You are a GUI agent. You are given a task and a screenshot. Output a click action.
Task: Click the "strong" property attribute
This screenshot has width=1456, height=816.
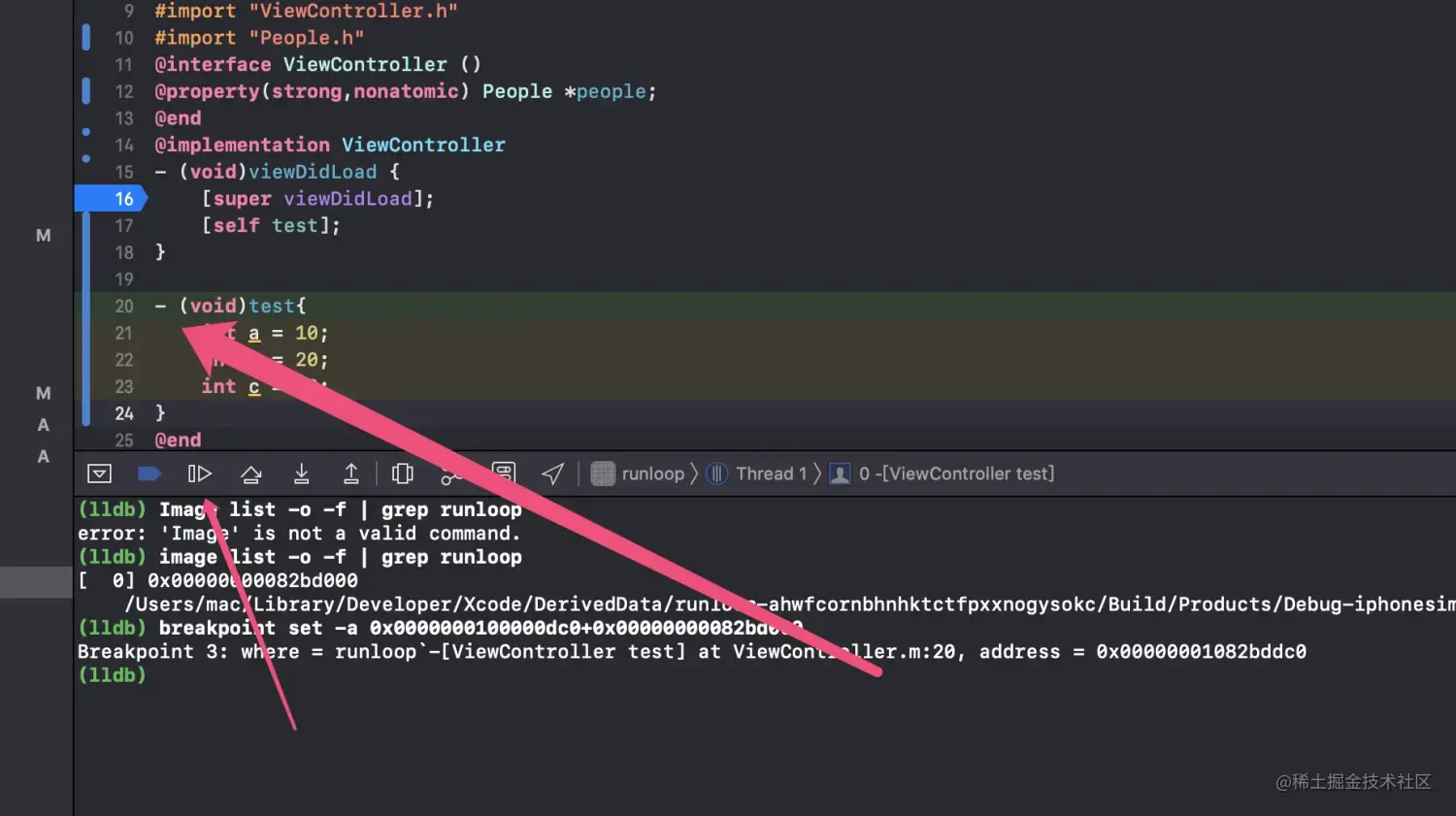click(x=307, y=91)
